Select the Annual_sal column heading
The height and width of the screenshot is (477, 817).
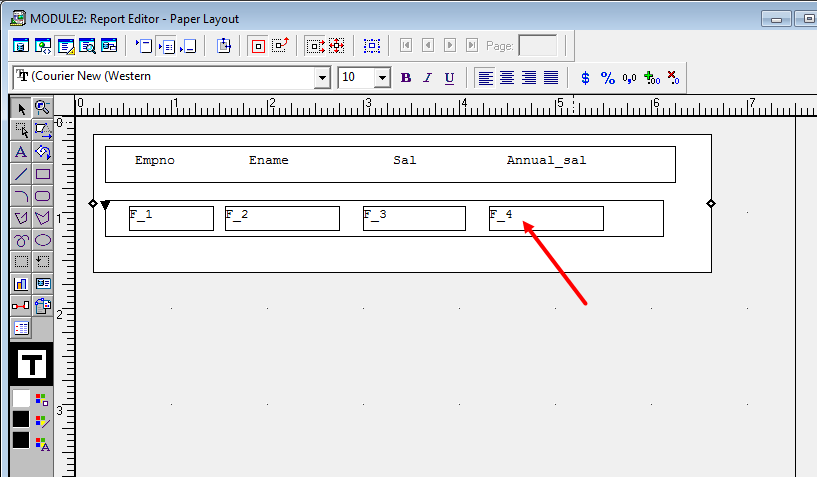546,161
